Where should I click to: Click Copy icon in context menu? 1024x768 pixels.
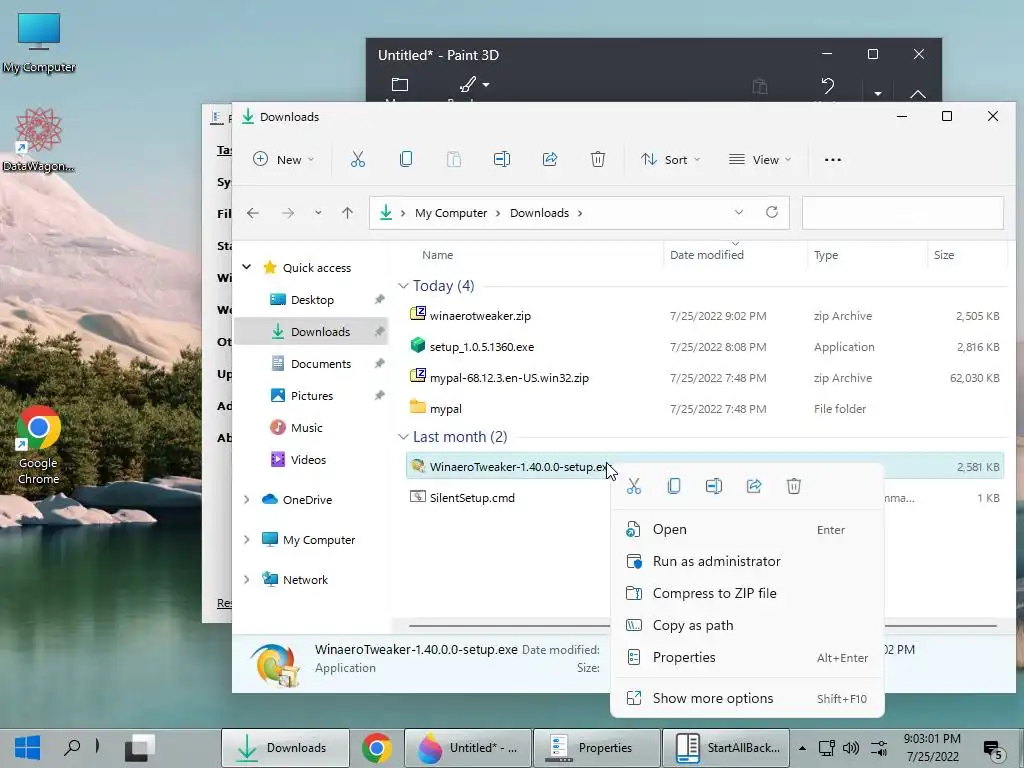674,486
